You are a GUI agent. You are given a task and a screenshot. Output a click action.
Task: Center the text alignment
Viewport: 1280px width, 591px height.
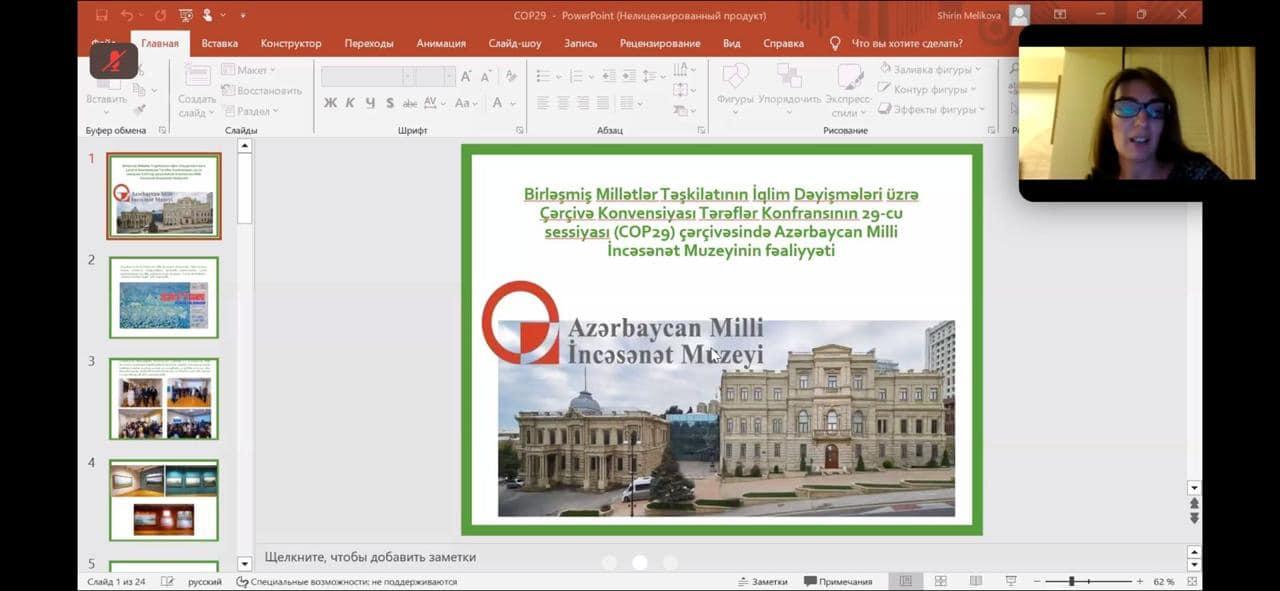(x=563, y=103)
